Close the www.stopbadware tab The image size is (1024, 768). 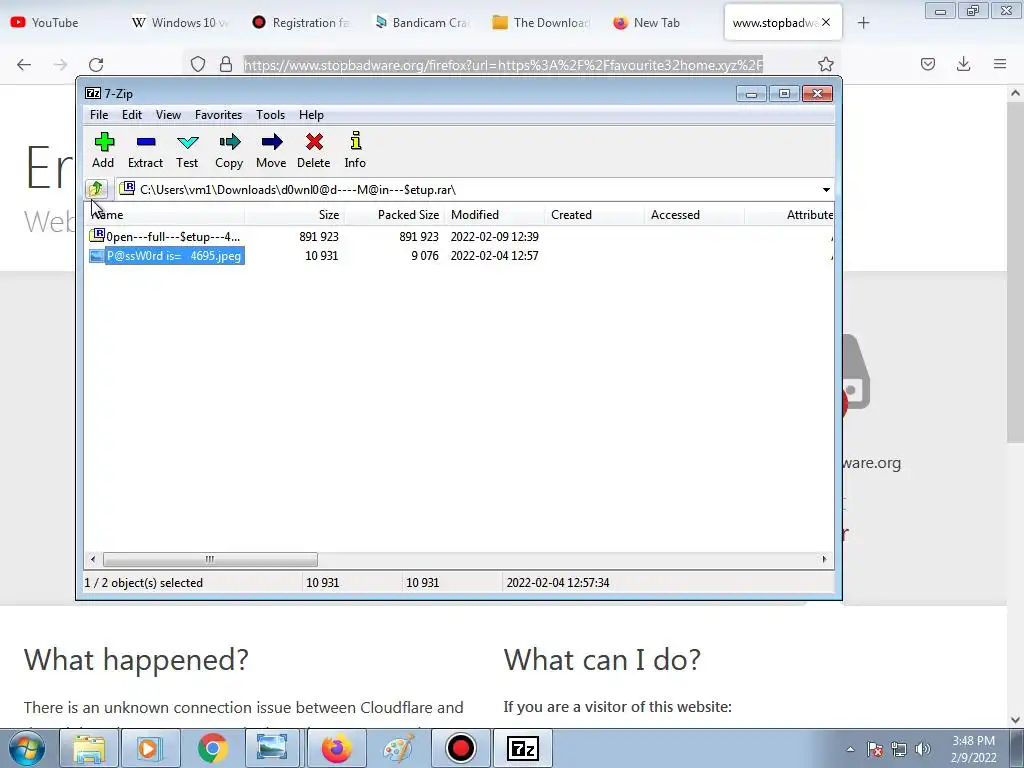(826, 22)
